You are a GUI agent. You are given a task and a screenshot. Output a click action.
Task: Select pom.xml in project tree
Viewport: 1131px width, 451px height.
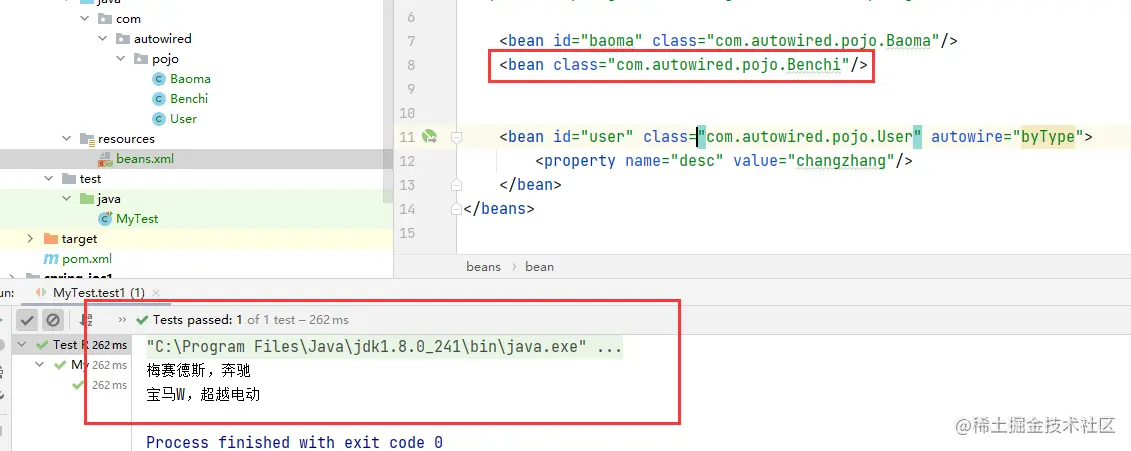87,258
